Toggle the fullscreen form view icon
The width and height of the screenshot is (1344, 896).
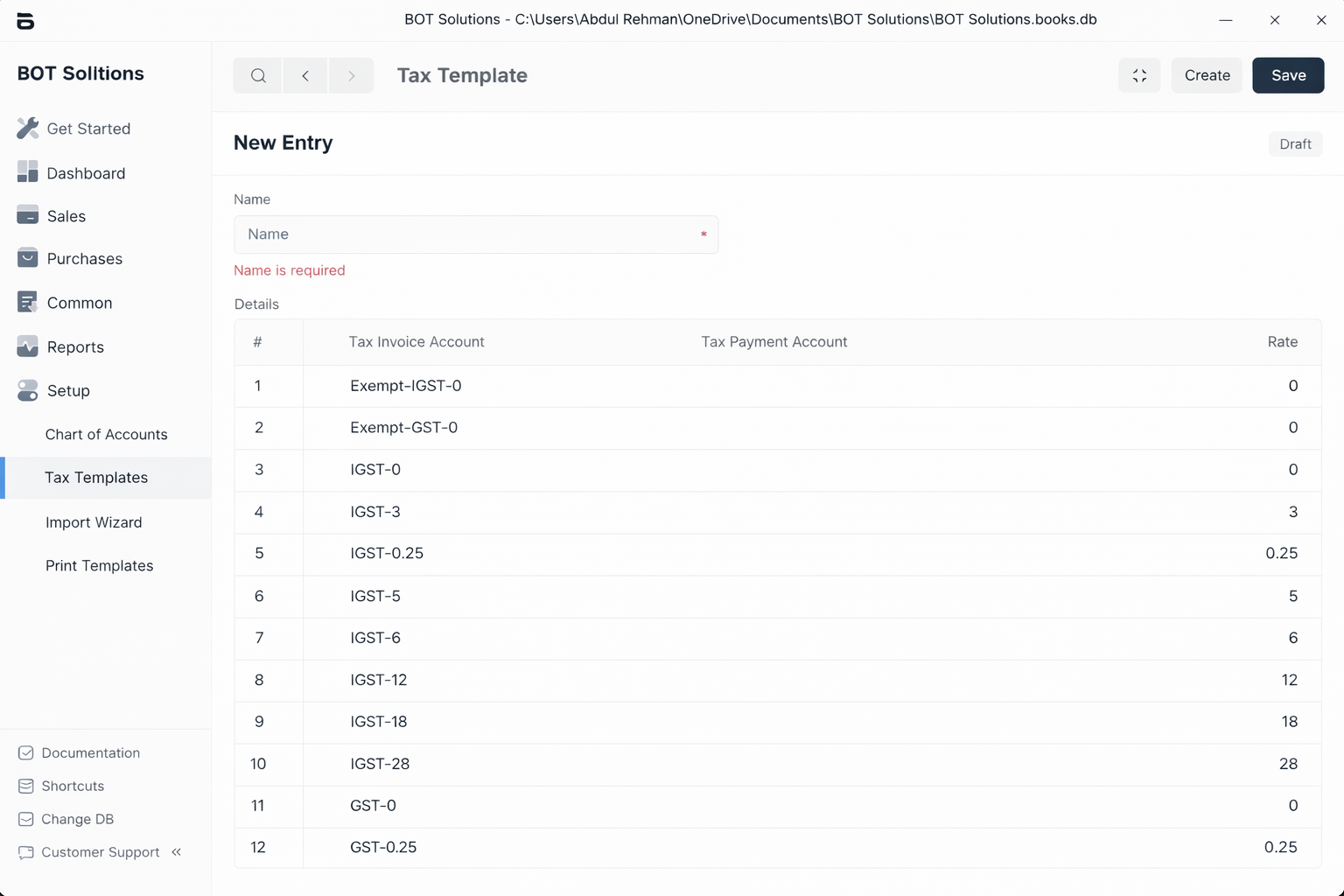[1139, 75]
